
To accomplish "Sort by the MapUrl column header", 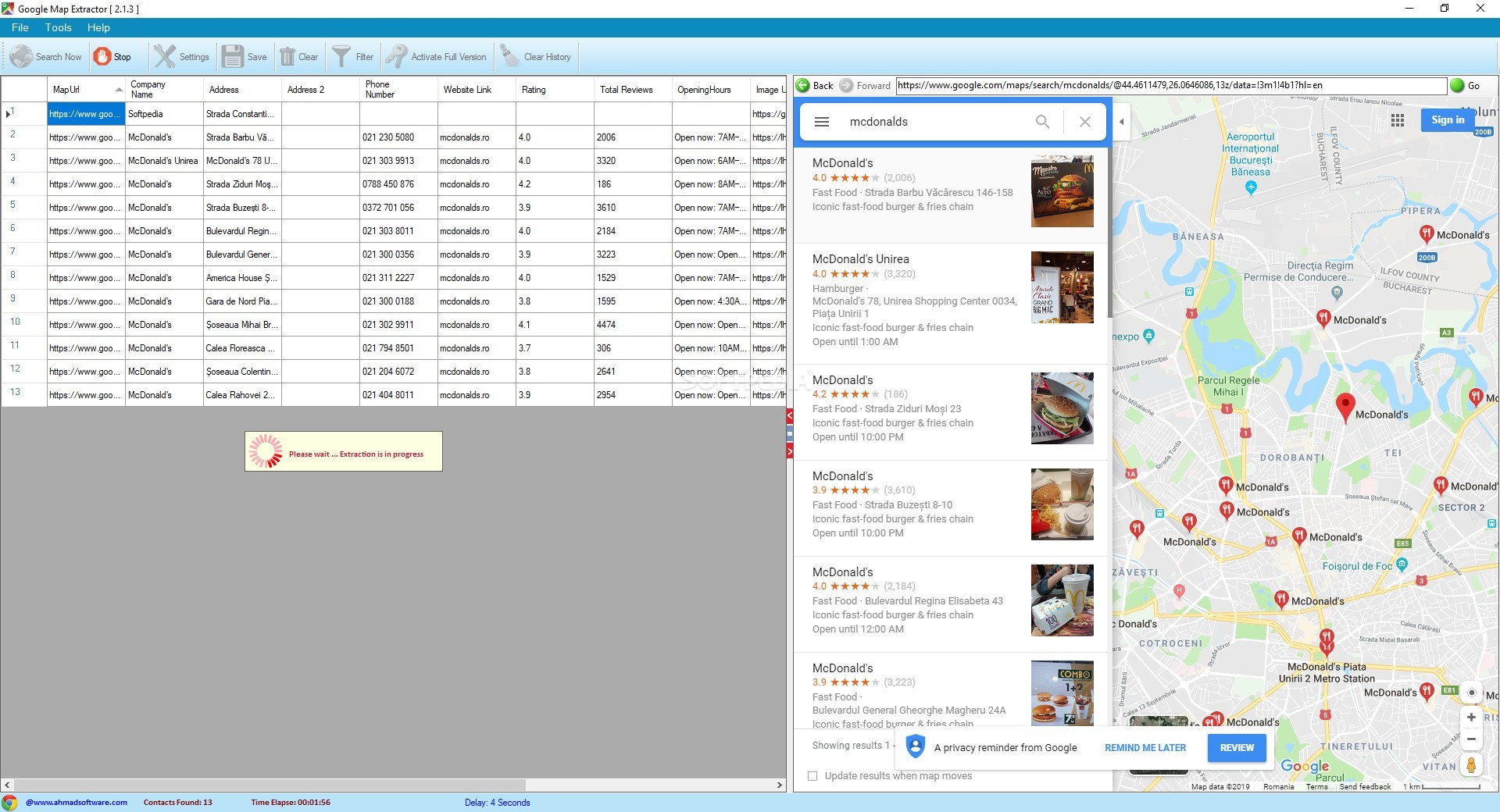I will [86, 90].
